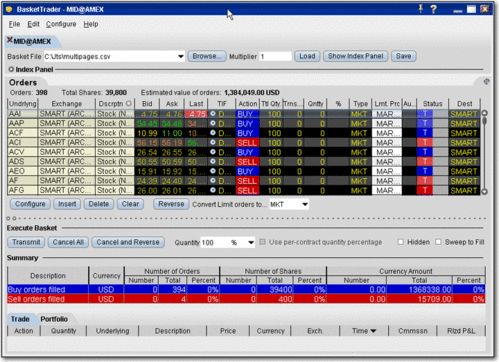Click the Cancel All button
The width and height of the screenshot is (499, 362).
[68, 242]
